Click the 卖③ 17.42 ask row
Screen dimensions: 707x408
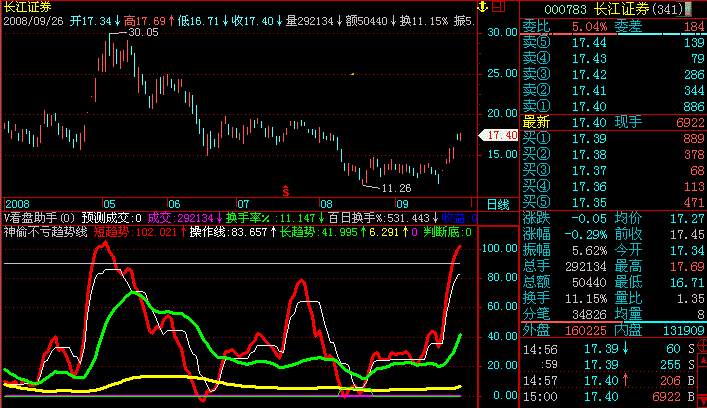pyautogui.click(x=613, y=74)
